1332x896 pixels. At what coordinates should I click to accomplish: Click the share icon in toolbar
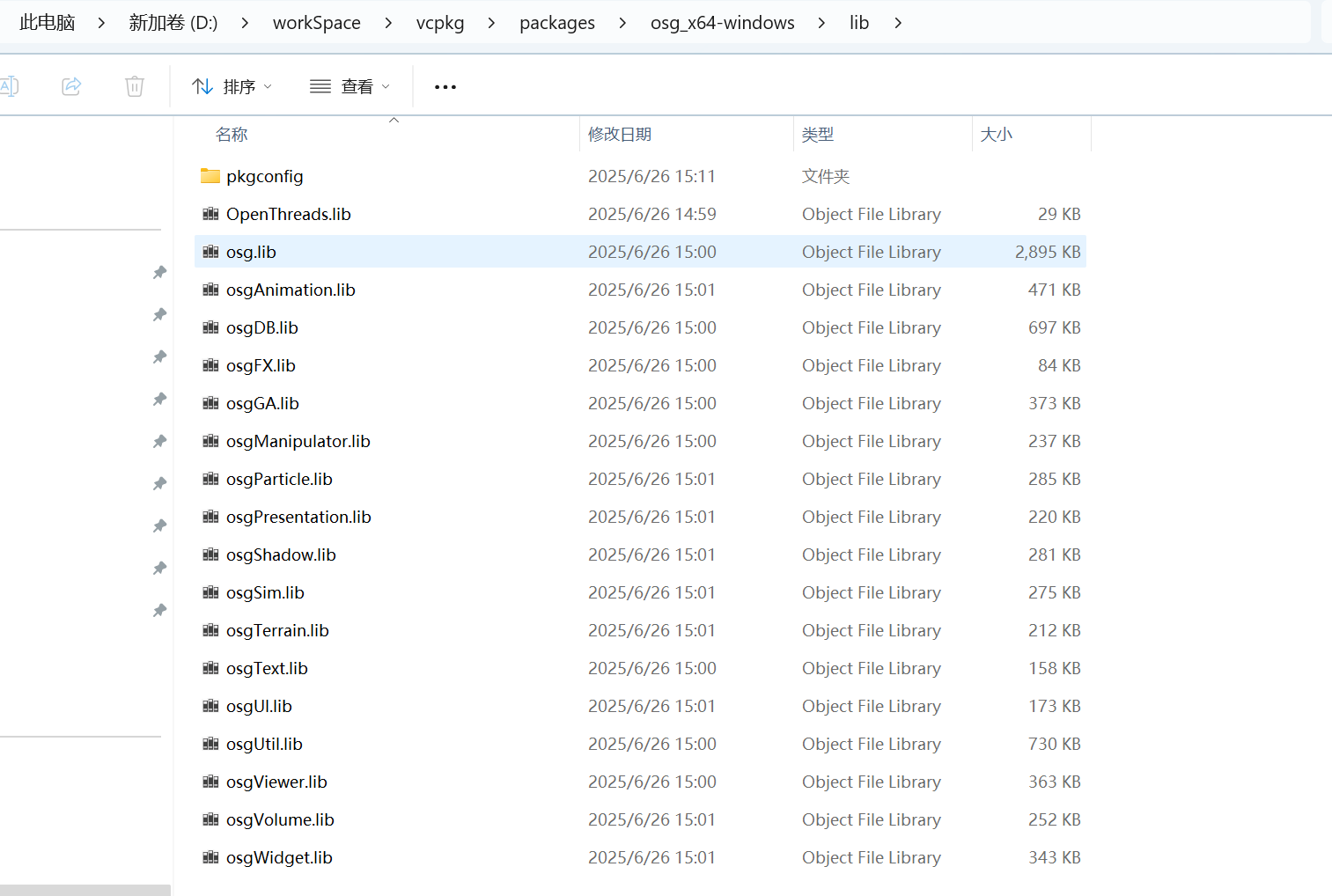pos(71,86)
